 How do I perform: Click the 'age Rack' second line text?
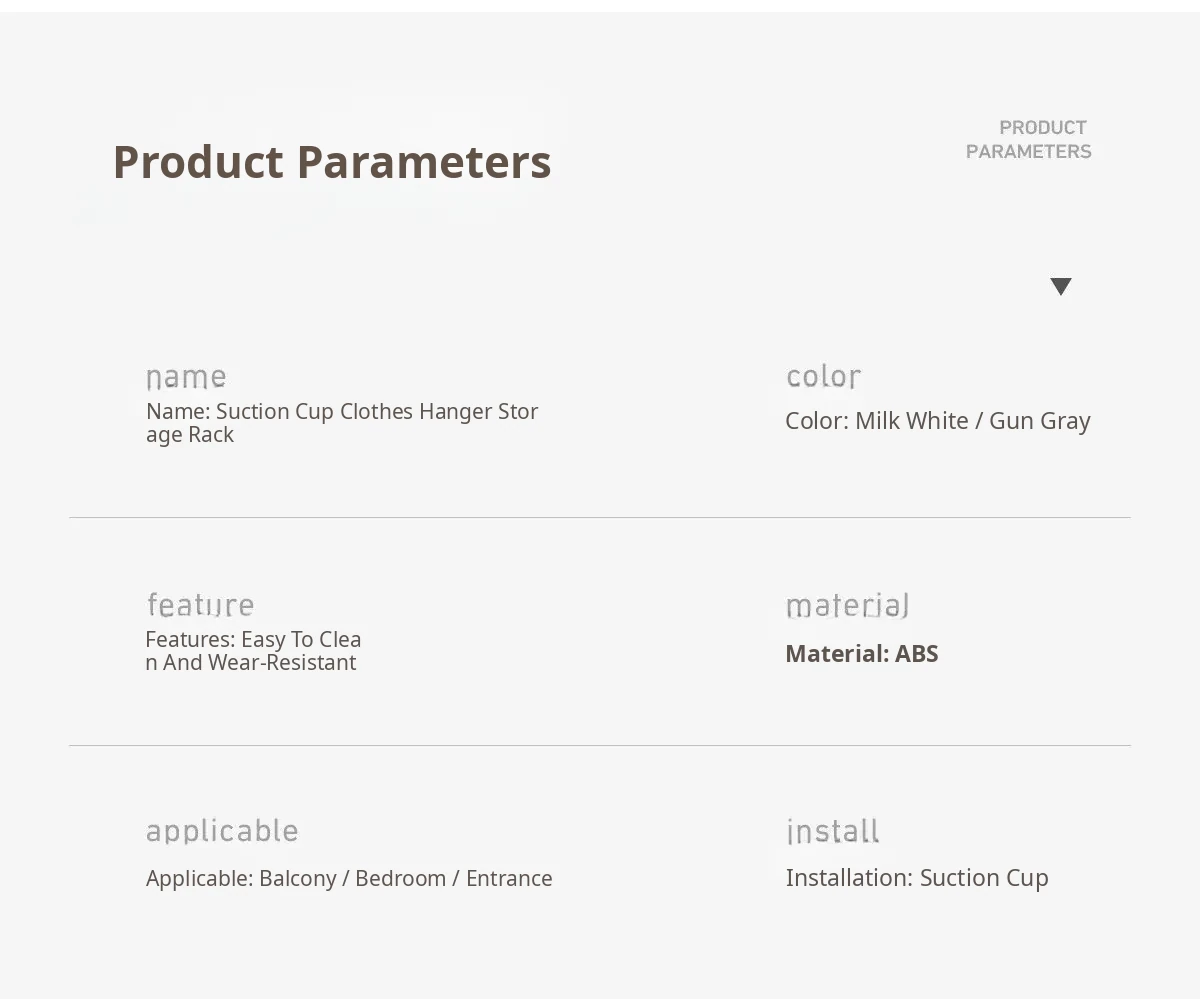[190, 435]
